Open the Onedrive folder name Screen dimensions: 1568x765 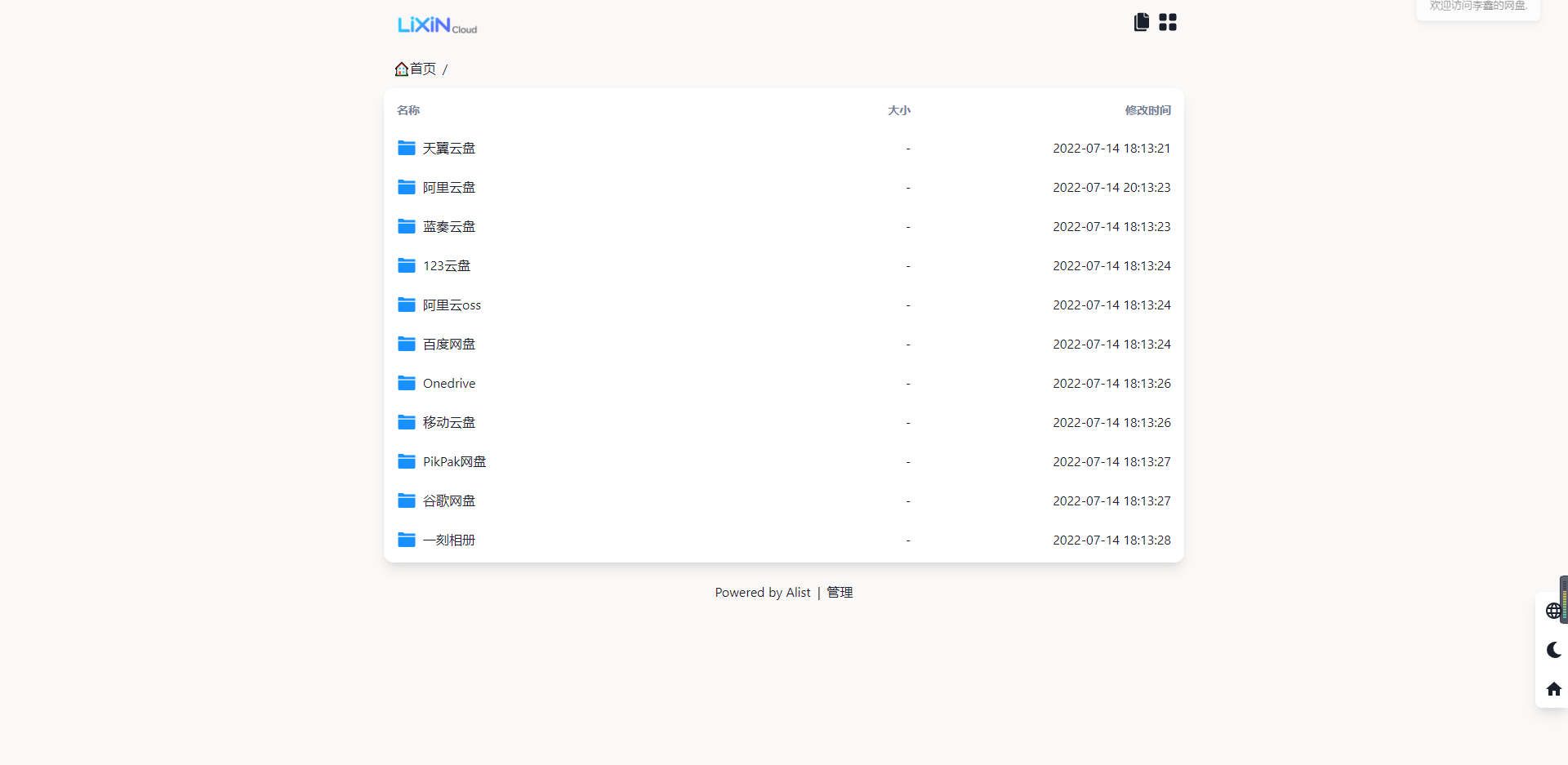pos(449,384)
